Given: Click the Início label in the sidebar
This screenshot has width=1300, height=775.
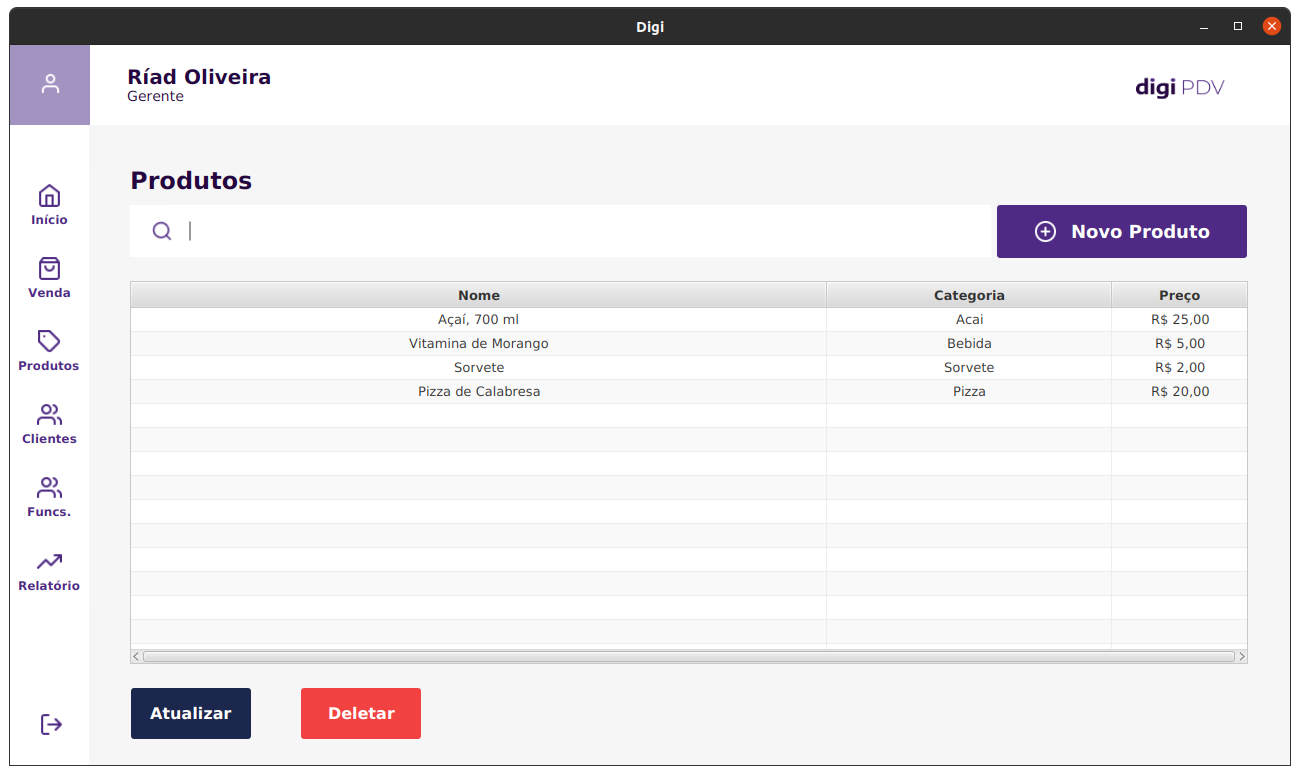Looking at the screenshot, I should click(x=49, y=220).
